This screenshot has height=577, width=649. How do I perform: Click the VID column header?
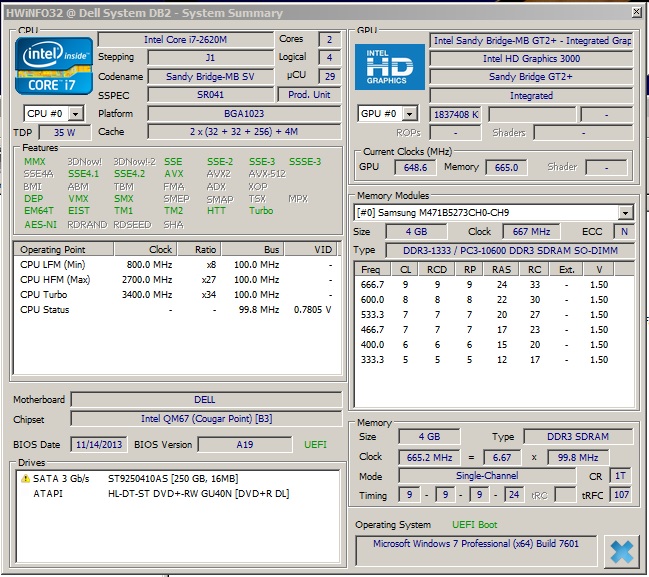point(311,250)
